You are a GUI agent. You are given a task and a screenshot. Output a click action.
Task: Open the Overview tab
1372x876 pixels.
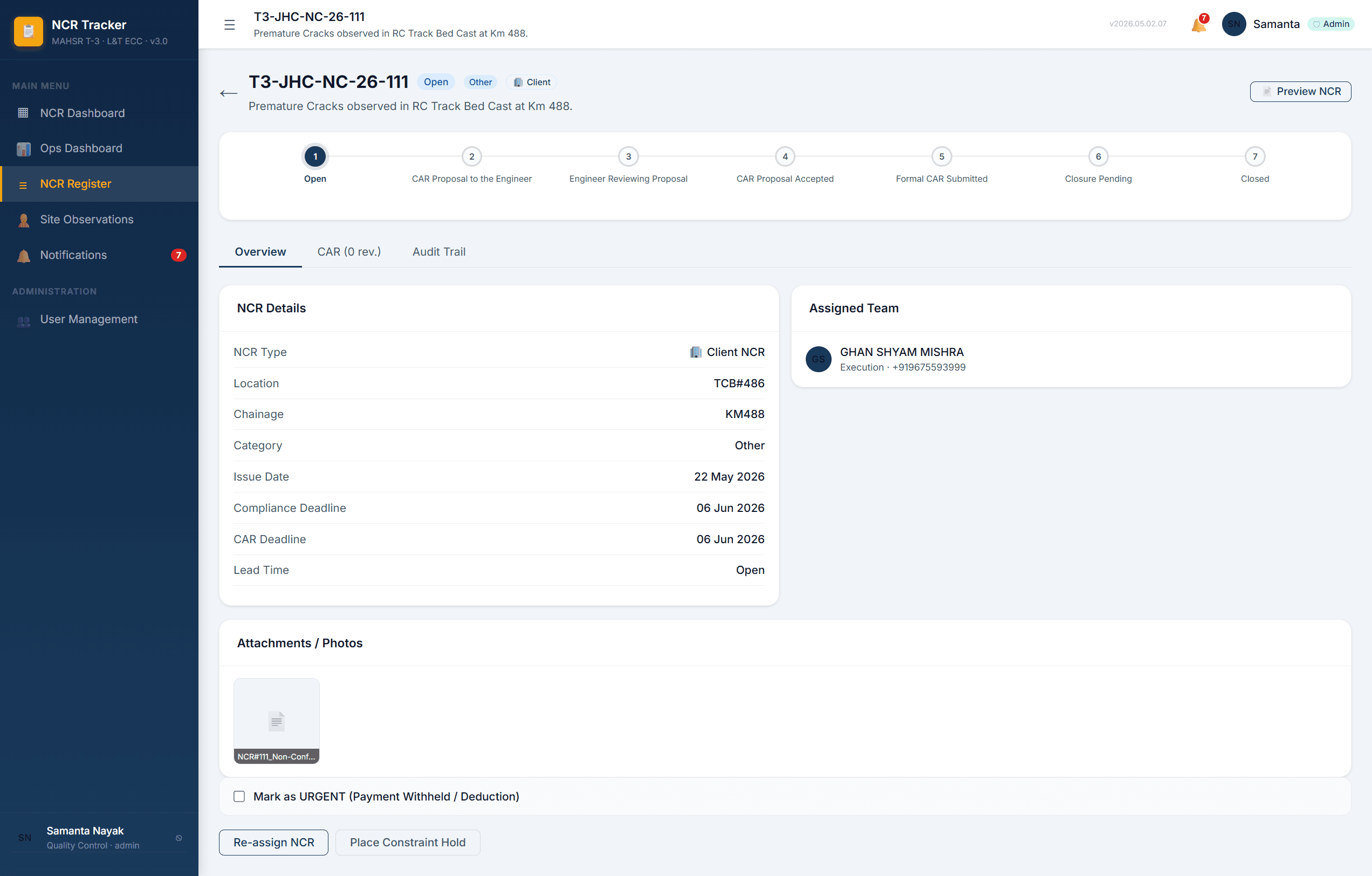[x=260, y=252]
